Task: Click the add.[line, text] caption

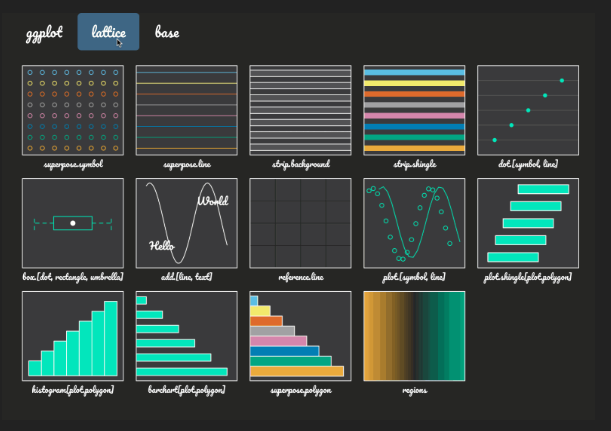Action: [187, 277]
